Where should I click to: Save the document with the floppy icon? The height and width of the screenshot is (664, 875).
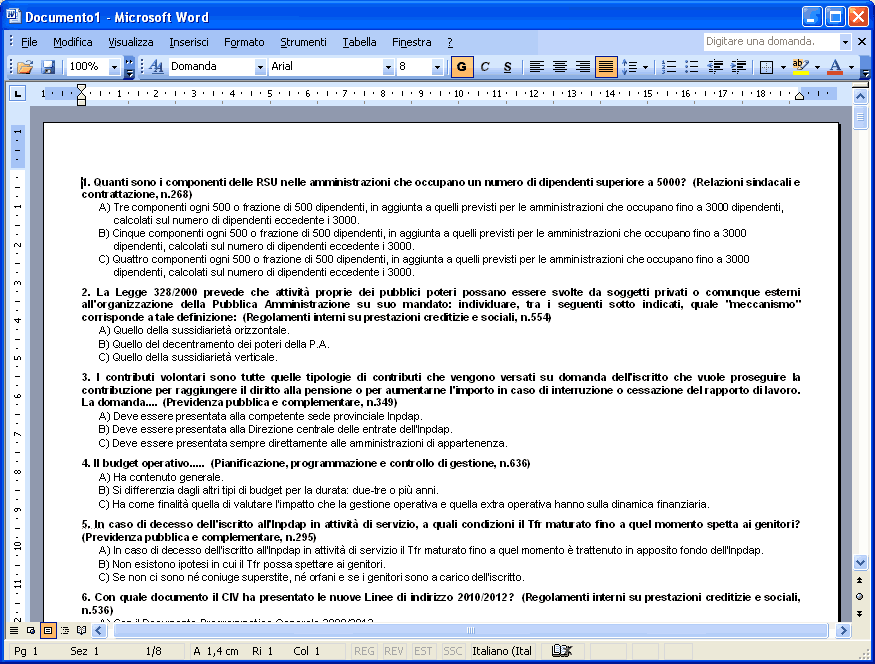click(x=48, y=67)
